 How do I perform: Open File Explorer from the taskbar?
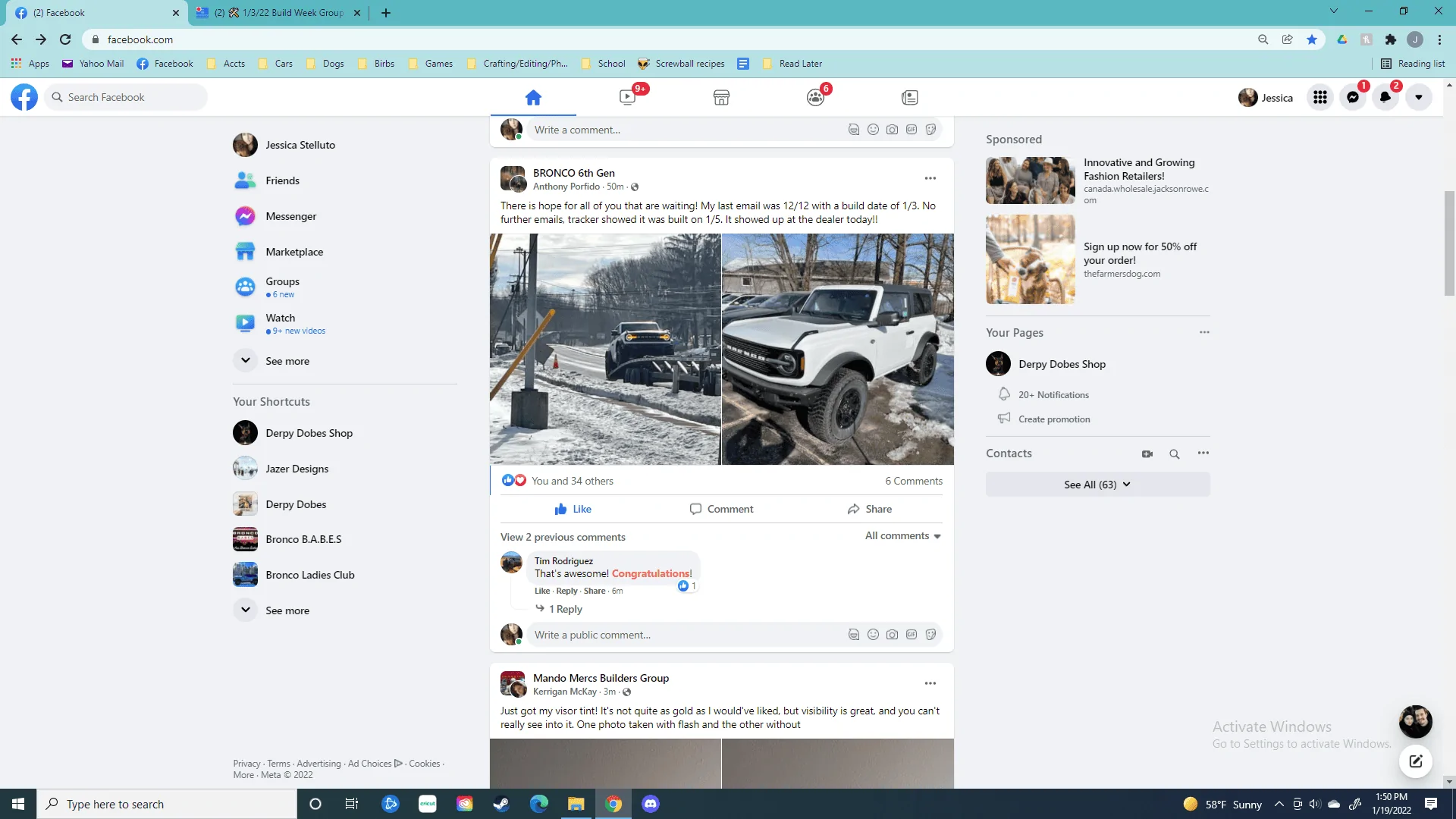[x=576, y=804]
